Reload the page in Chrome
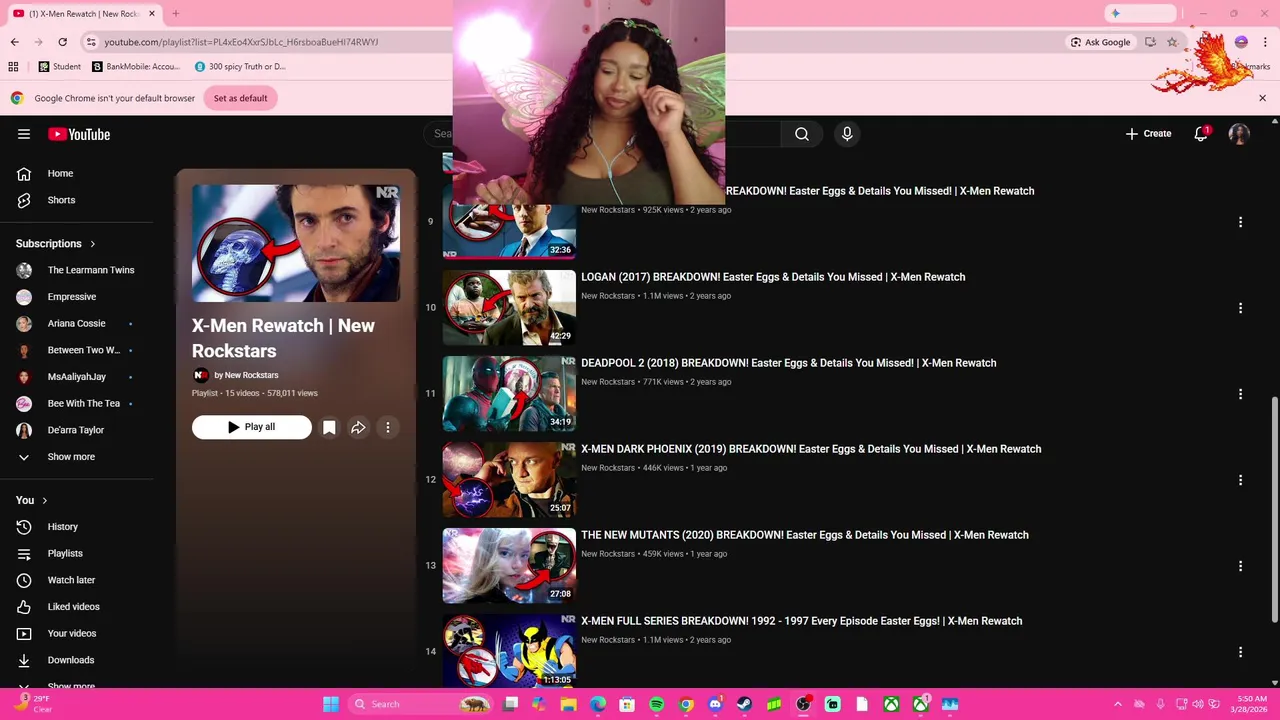The height and width of the screenshot is (720, 1280). [x=62, y=42]
